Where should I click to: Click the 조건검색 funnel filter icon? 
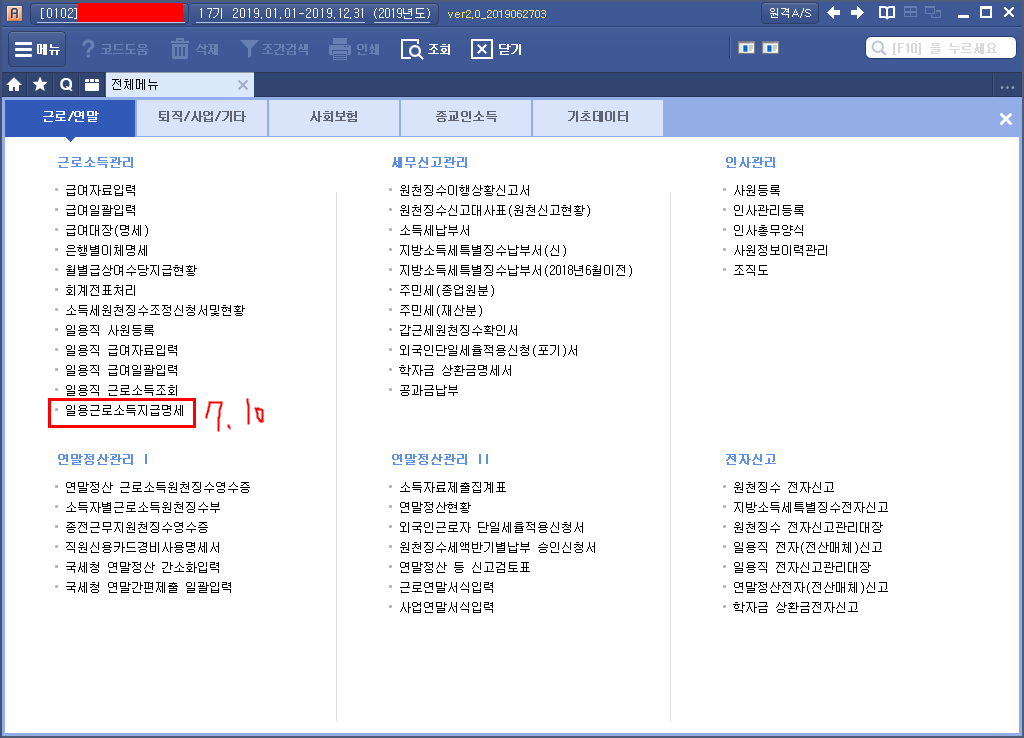tap(249, 48)
